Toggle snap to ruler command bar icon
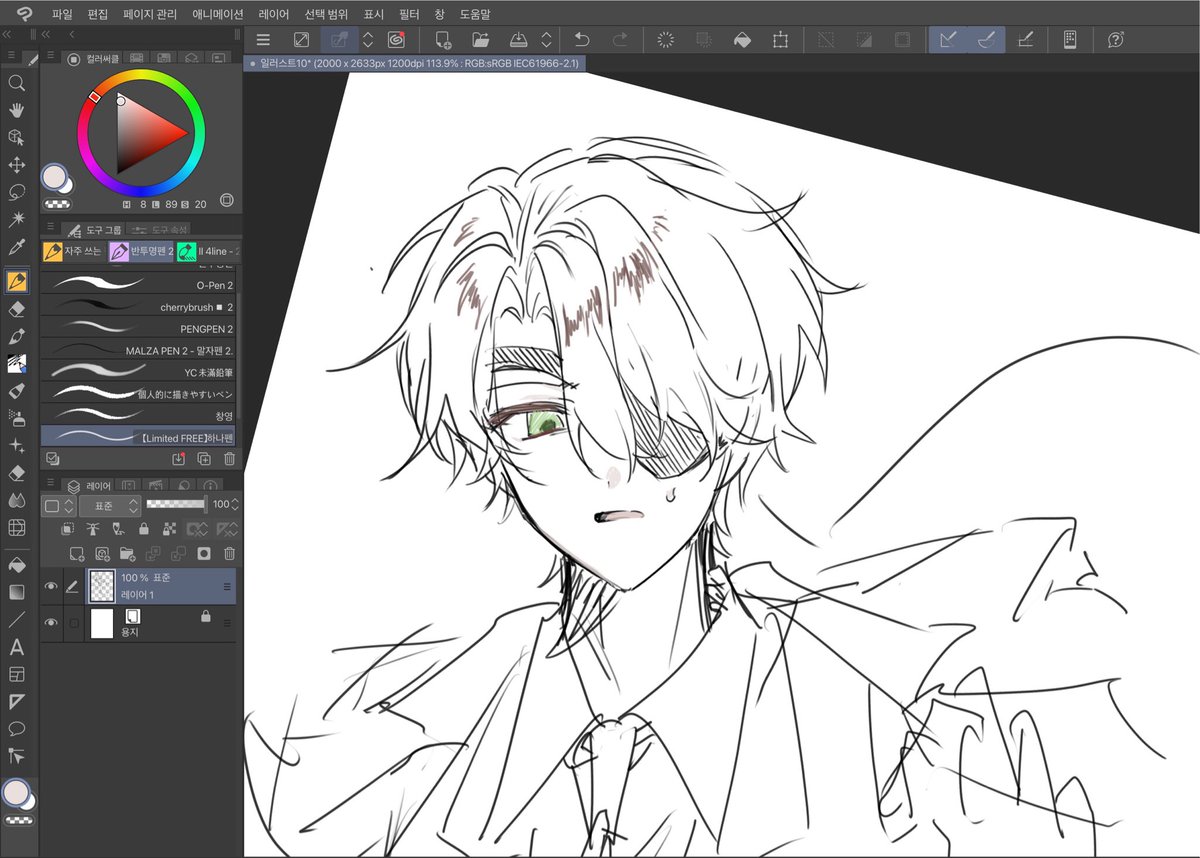 tap(949, 40)
